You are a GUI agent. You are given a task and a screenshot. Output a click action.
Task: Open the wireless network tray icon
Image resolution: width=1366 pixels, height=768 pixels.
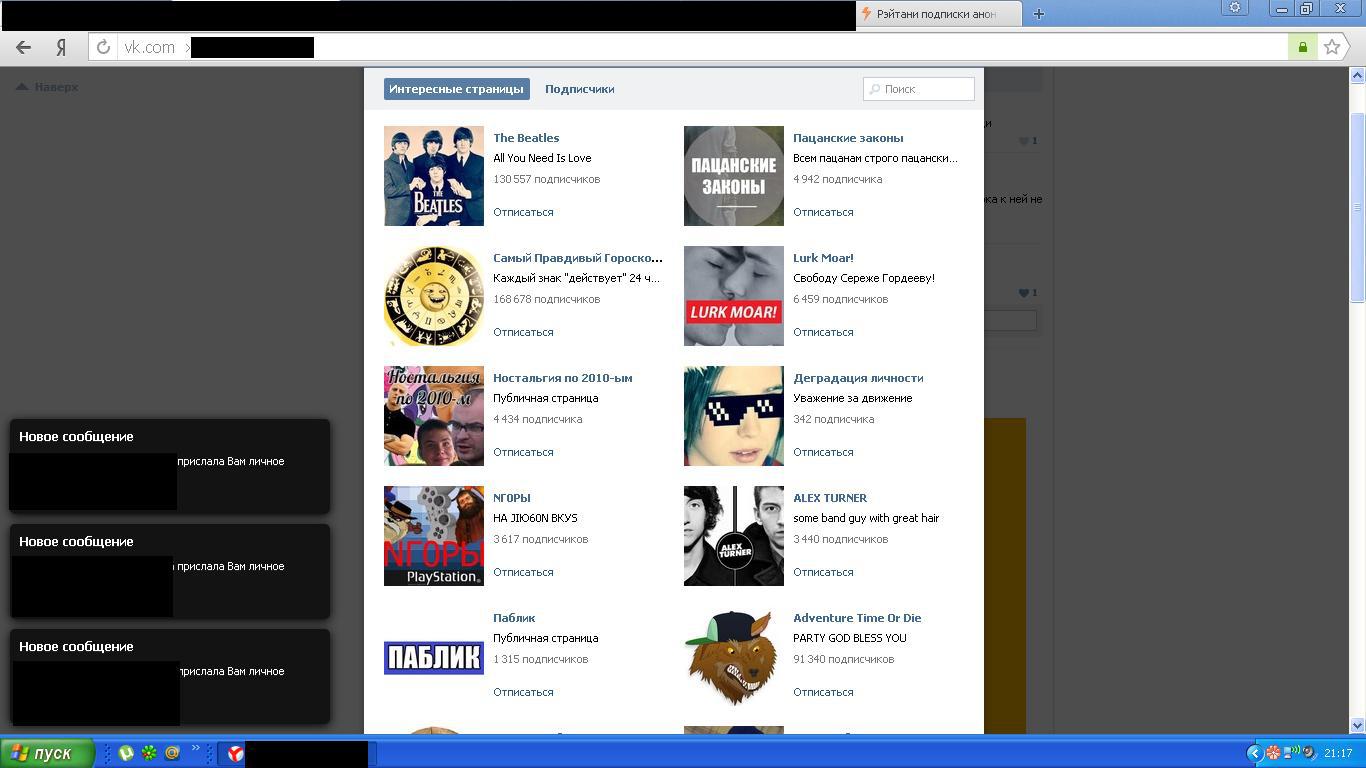pos(1291,753)
